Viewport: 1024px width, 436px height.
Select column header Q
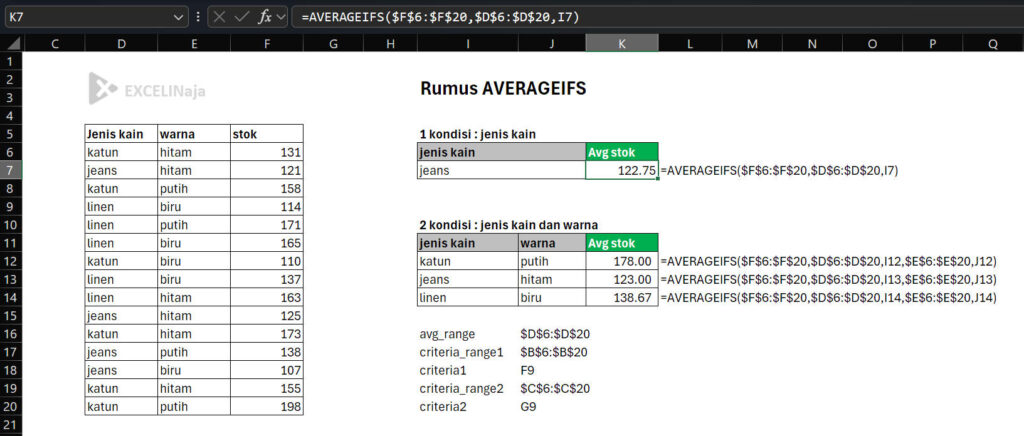click(x=993, y=43)
